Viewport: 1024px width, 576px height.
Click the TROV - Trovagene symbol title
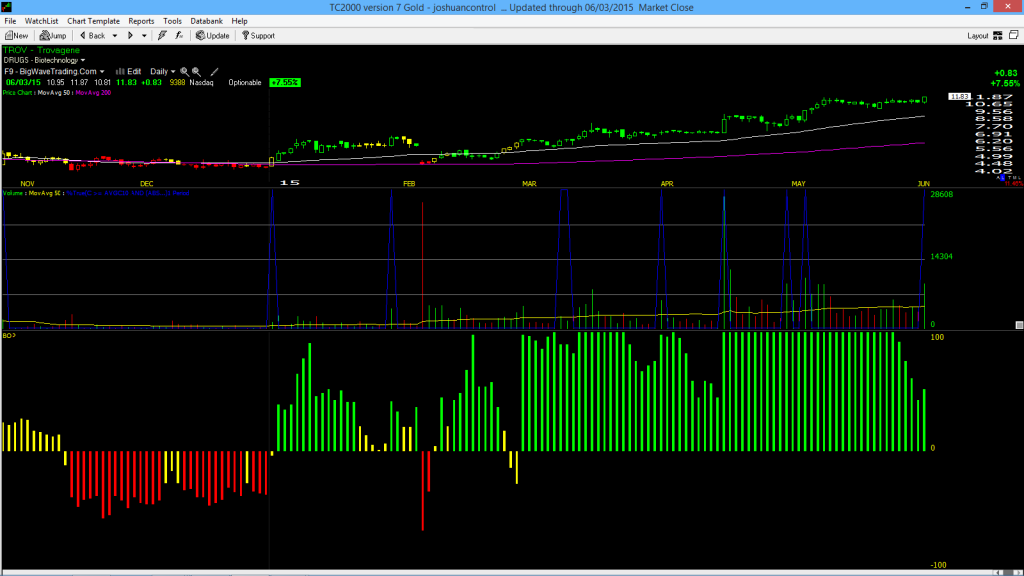click(x=42, y=50)
